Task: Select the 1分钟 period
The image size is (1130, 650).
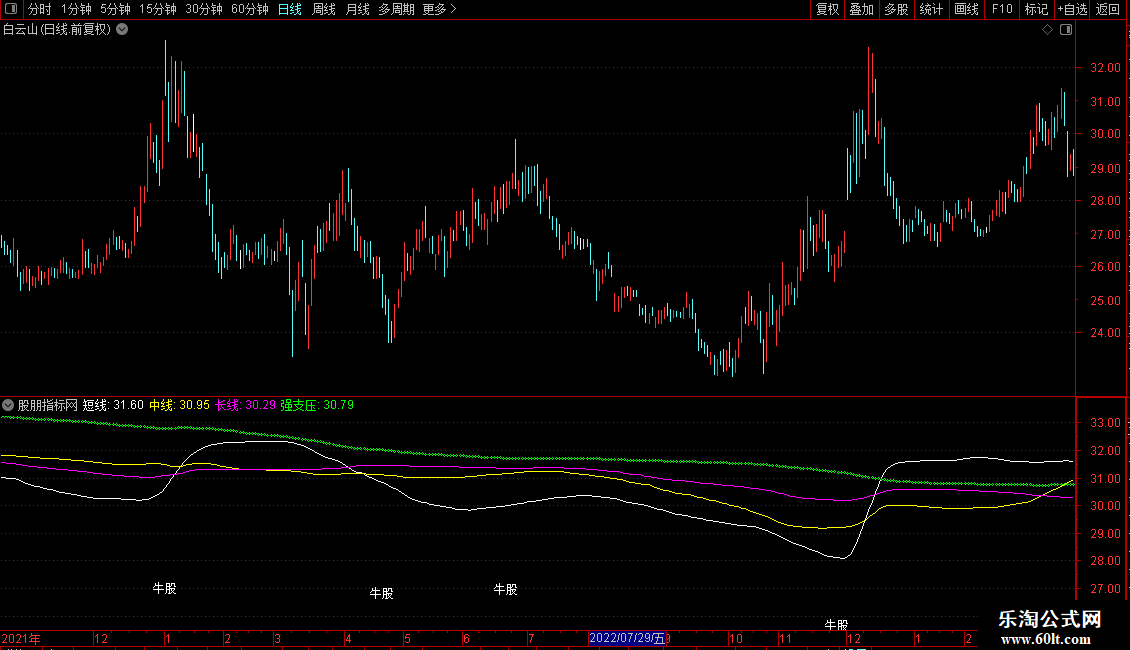Action: click(x=76, y=9)
